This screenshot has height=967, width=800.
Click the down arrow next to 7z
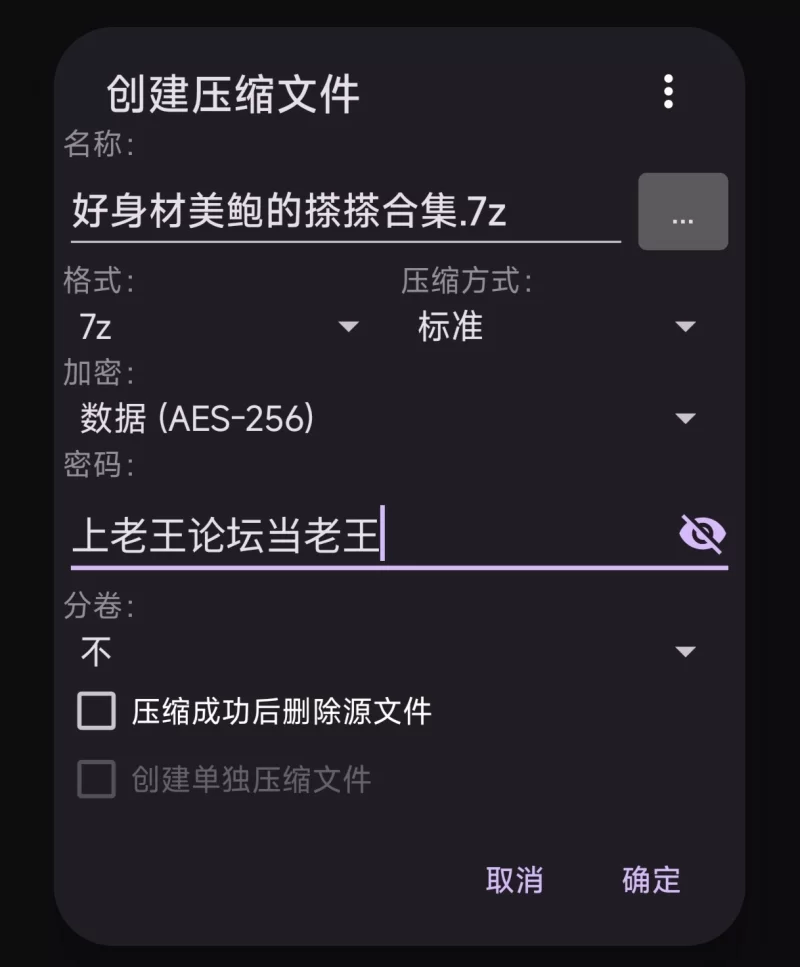[348, 327]
